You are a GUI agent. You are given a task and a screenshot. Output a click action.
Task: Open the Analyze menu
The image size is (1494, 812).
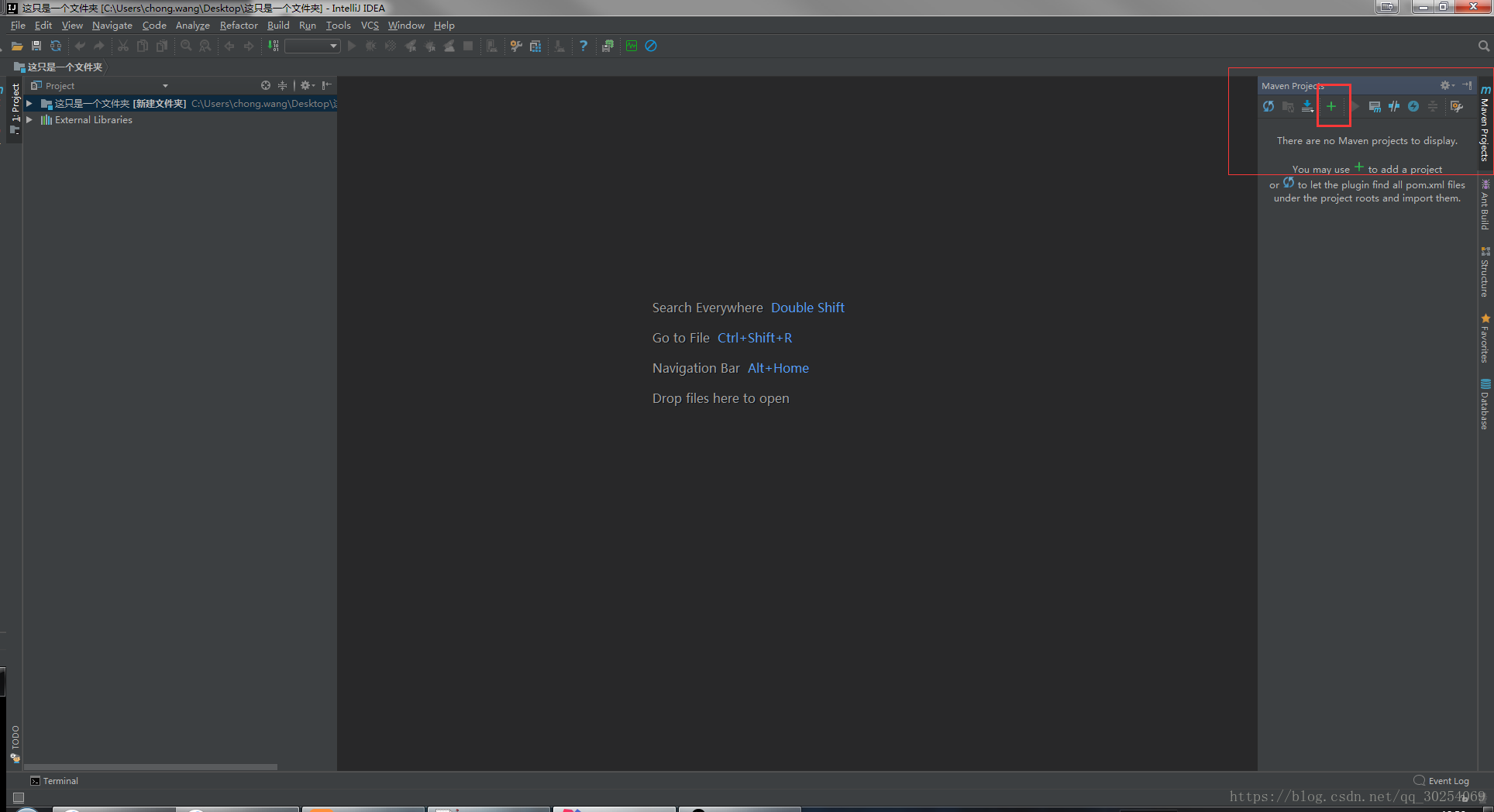(x=193, y=26)
